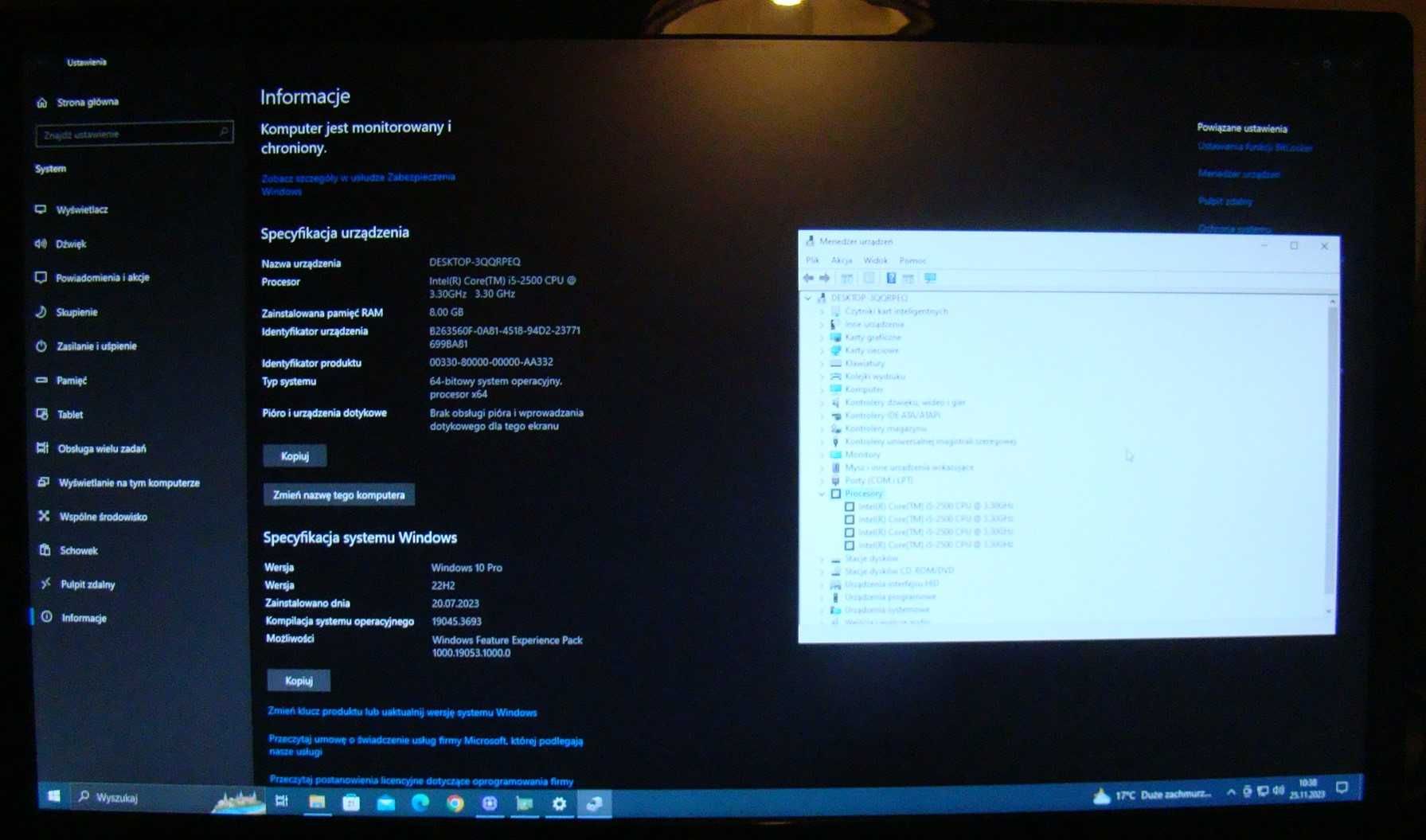Click Menedżer urządzeń vertical scrollbar

1330,455
